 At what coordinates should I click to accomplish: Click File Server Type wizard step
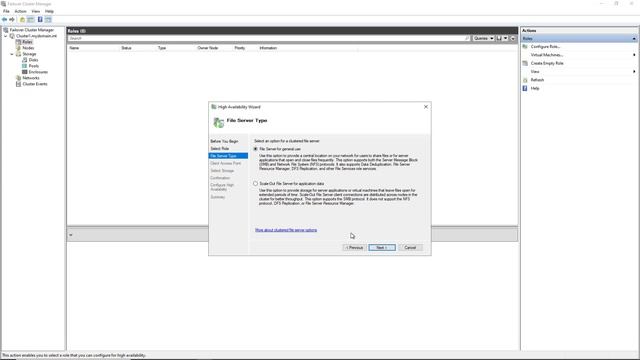(x=228, y=156)
